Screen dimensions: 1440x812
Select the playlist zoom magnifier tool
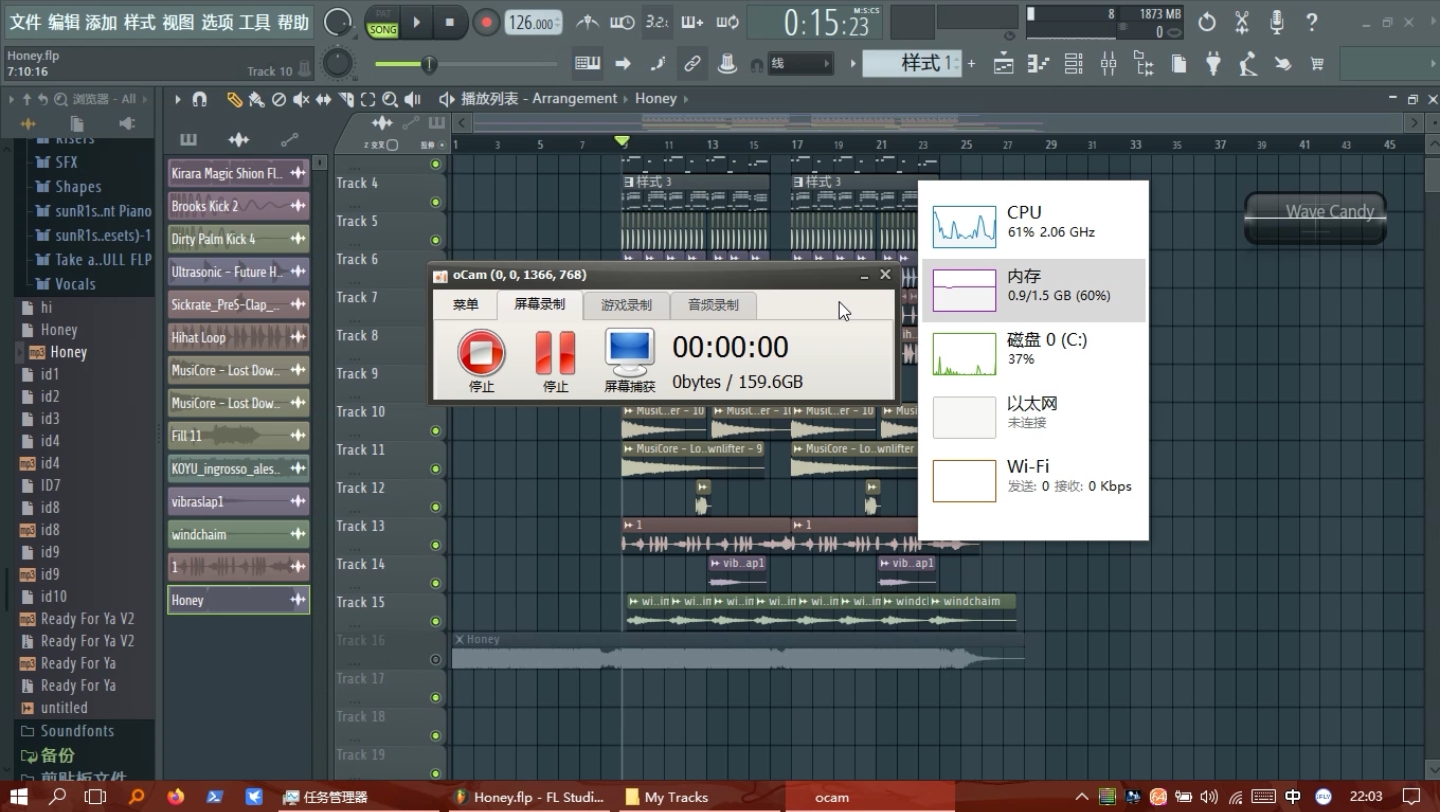coord(390,99)
